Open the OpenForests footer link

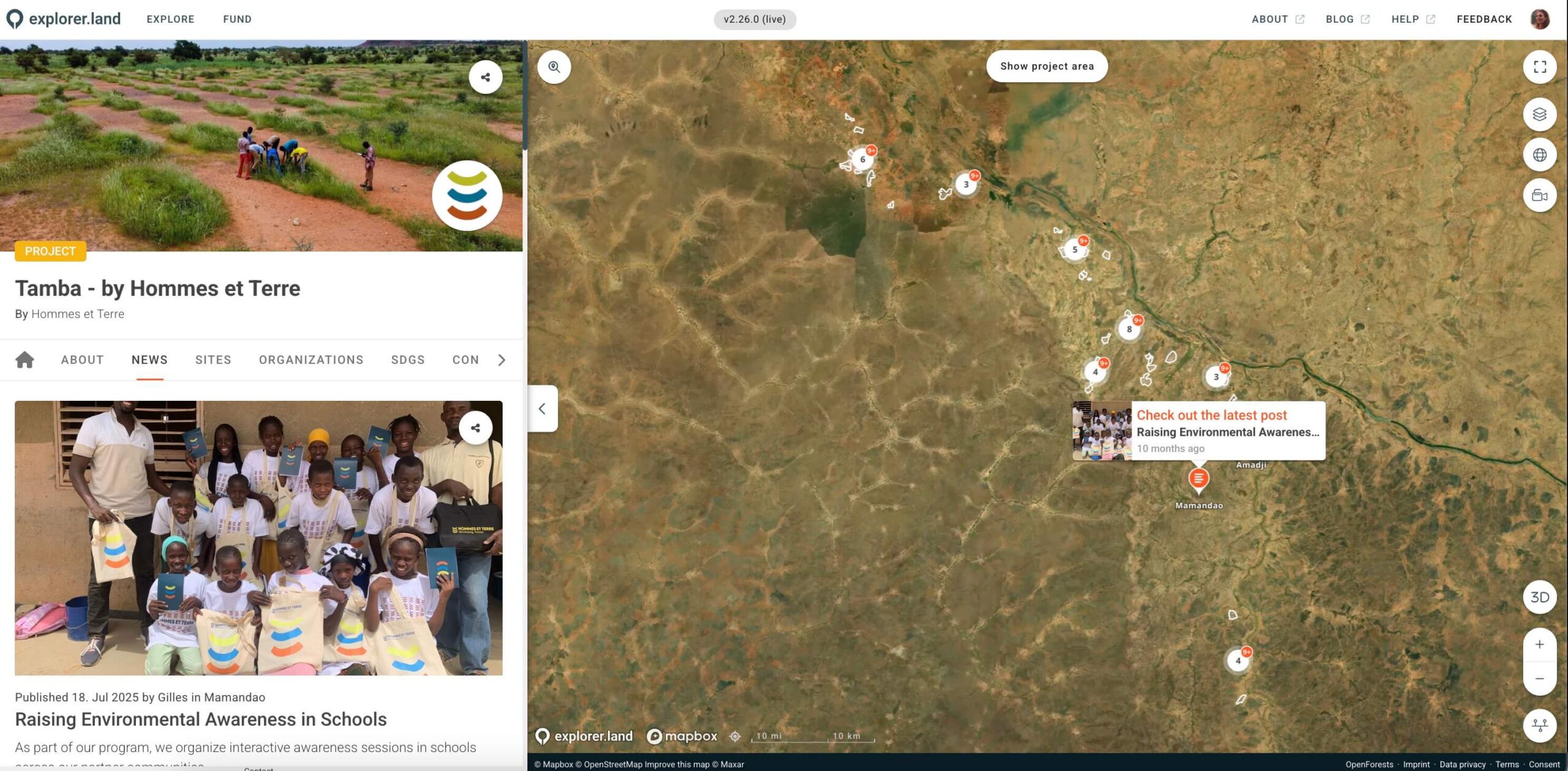[x=1369, y=764]
